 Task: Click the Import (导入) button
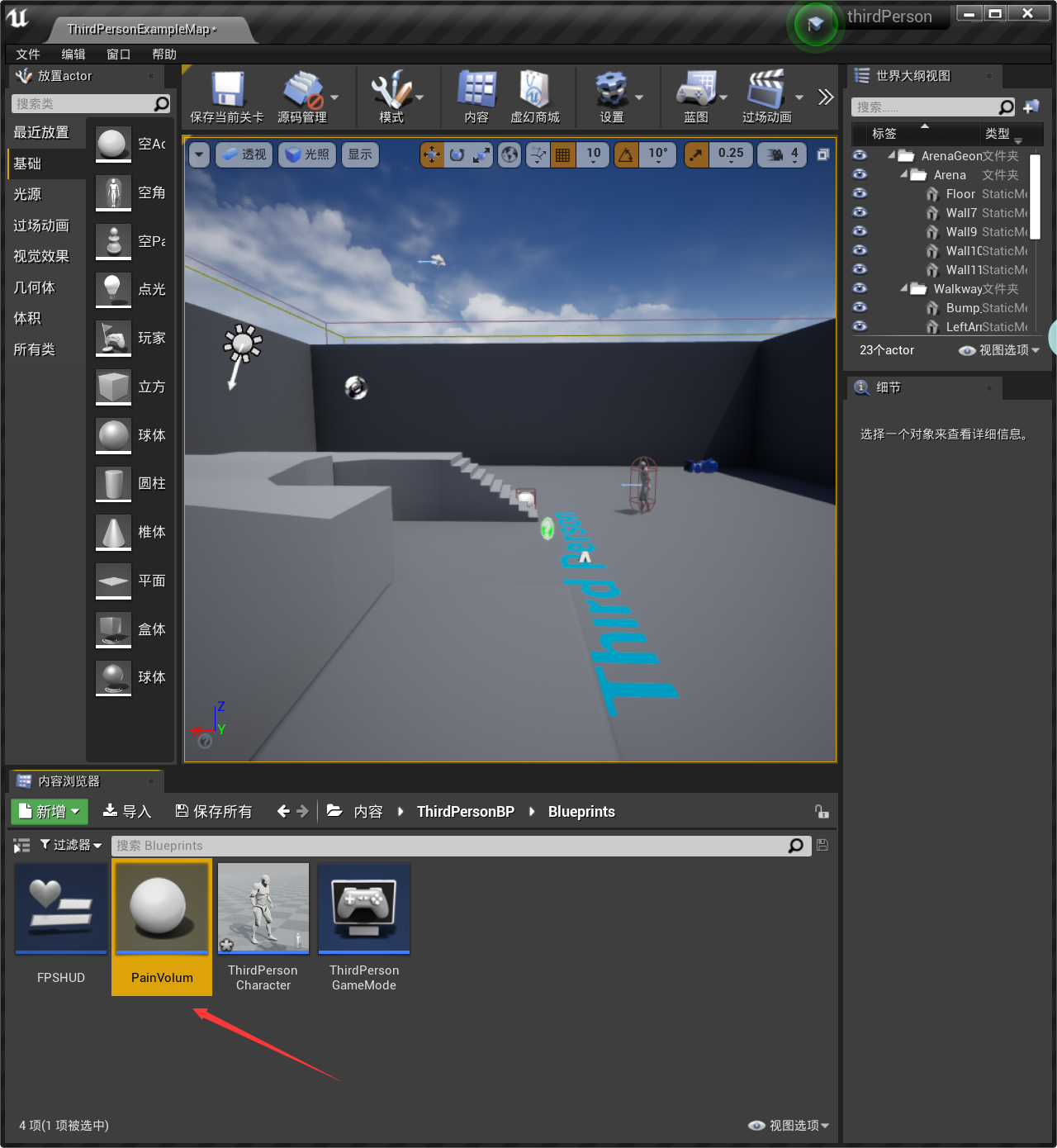[127, 811]
